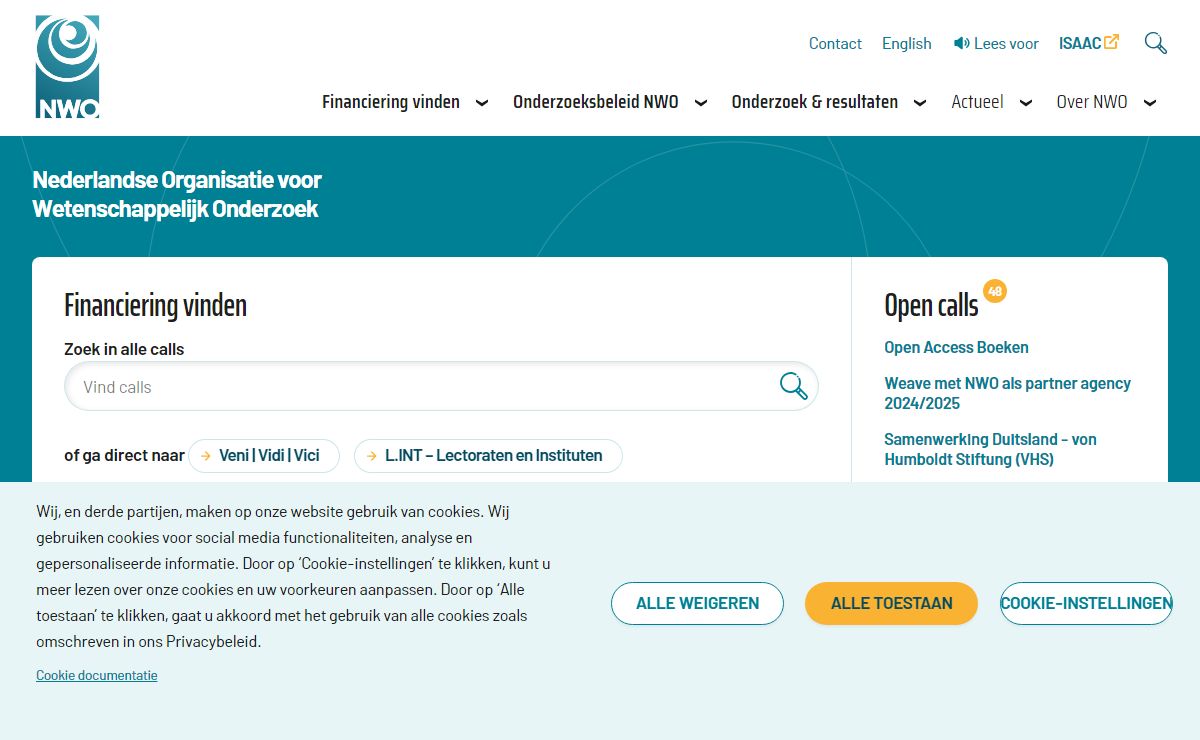Switch language to English
Viewport: 1200px width, 740px height.
(x=907, y=43)
